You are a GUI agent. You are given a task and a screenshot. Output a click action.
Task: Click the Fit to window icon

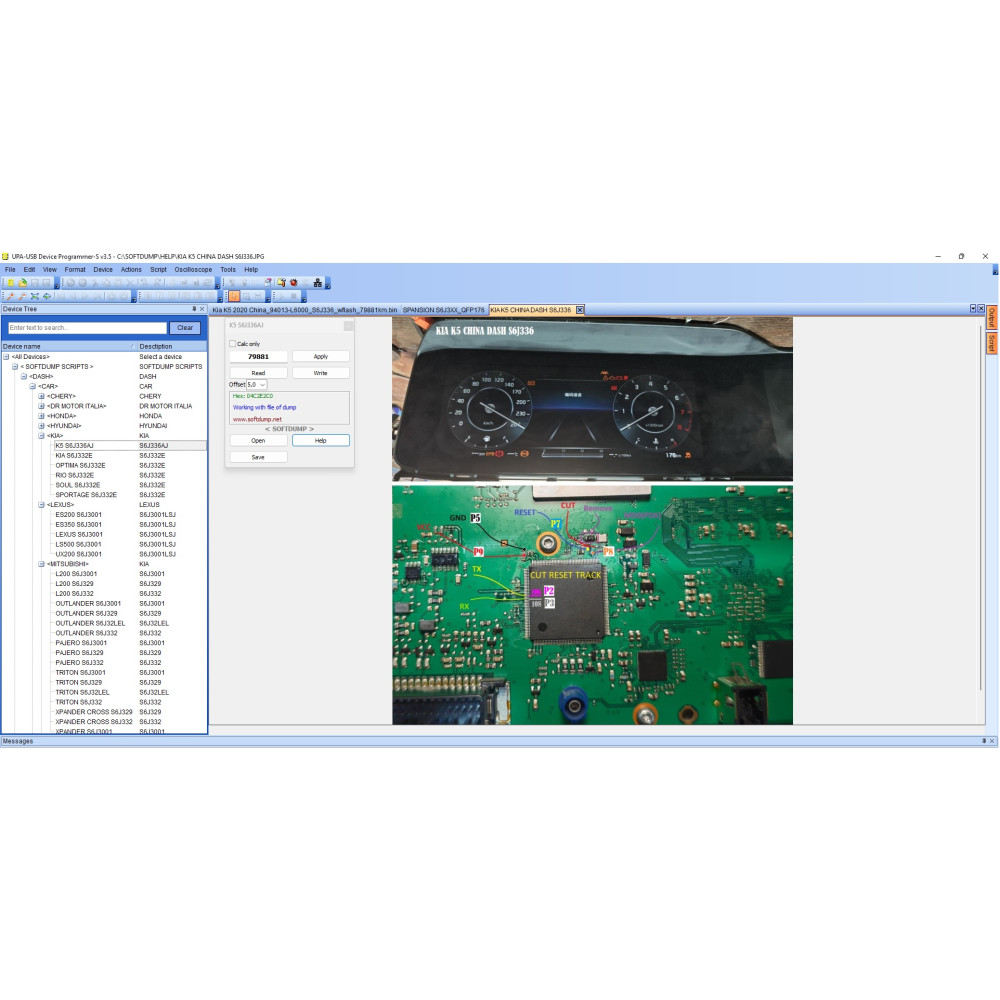point(35,296)
